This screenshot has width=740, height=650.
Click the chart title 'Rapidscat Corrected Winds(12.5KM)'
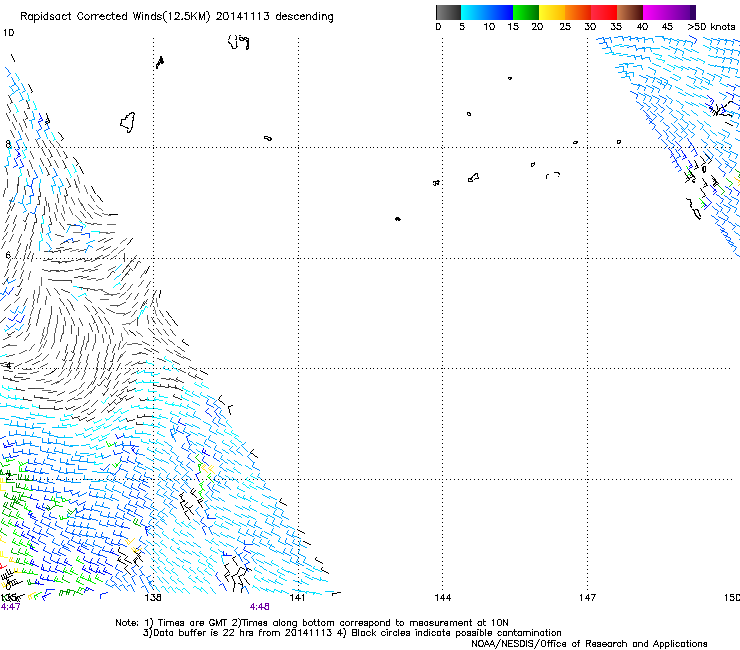point(115,17)
